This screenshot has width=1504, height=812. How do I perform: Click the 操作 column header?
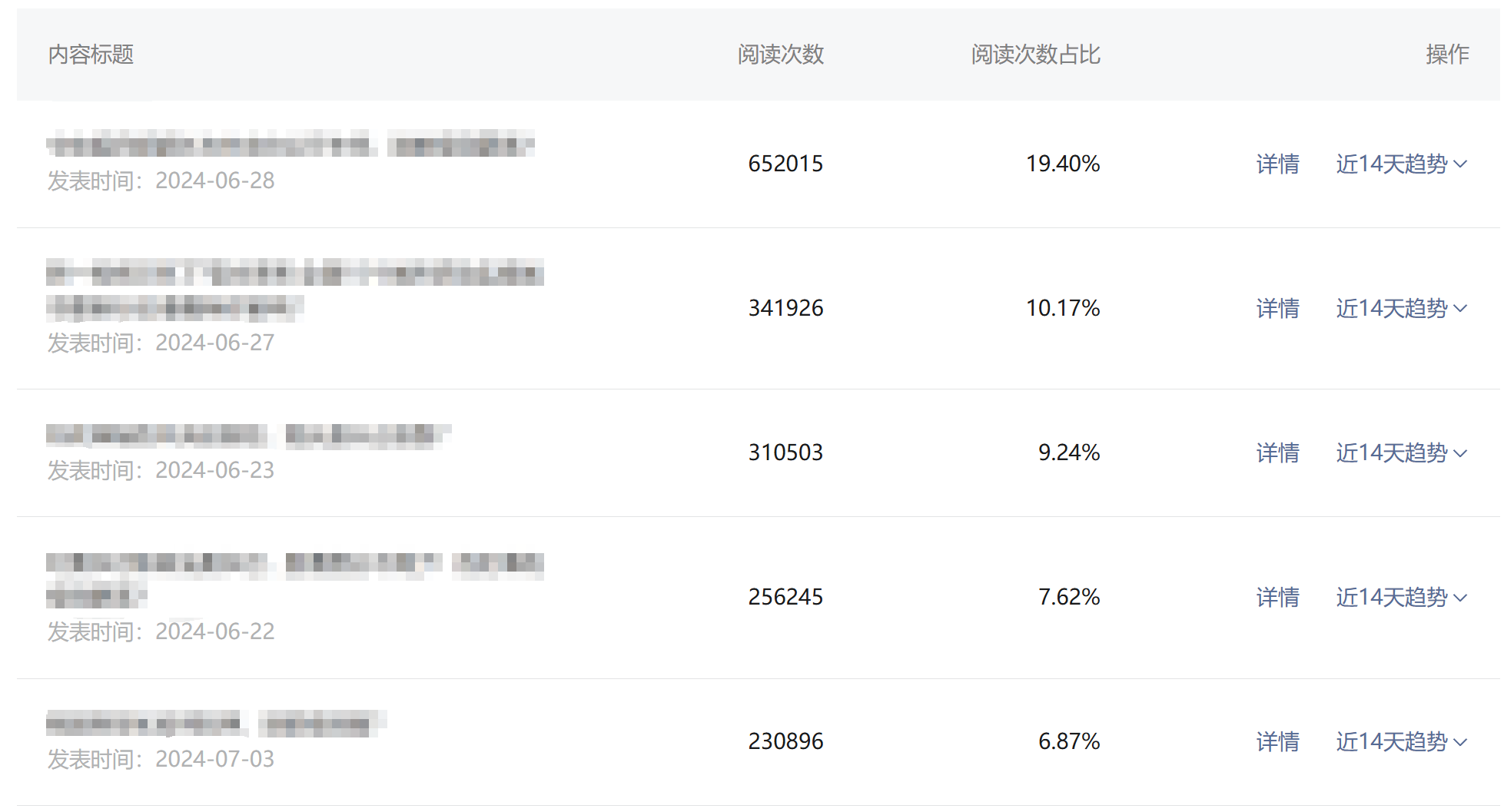(x=1447, y=55)
